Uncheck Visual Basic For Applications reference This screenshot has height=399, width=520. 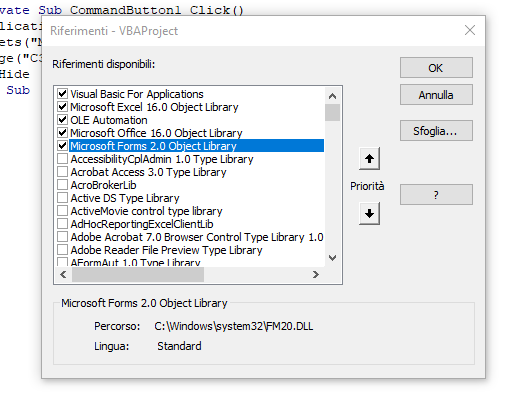pyautogui.click(x=62, y=94)
